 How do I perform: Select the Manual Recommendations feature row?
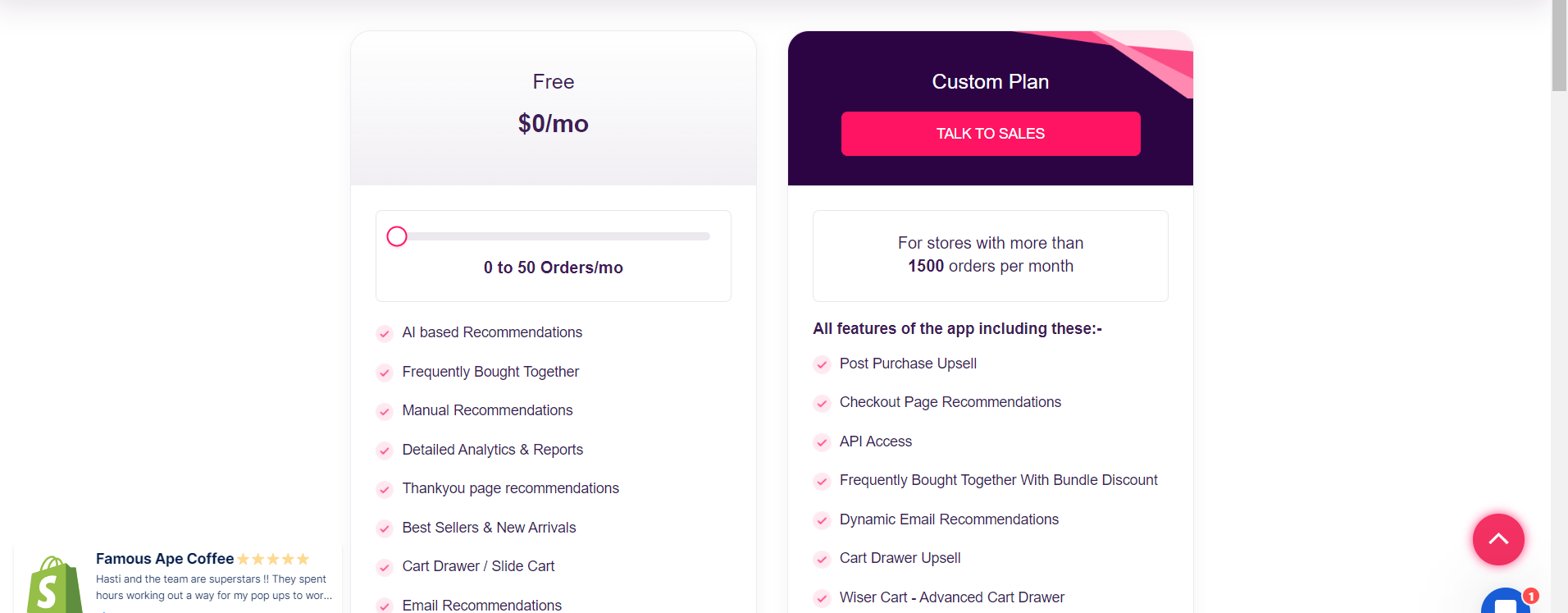click(487, 410)
